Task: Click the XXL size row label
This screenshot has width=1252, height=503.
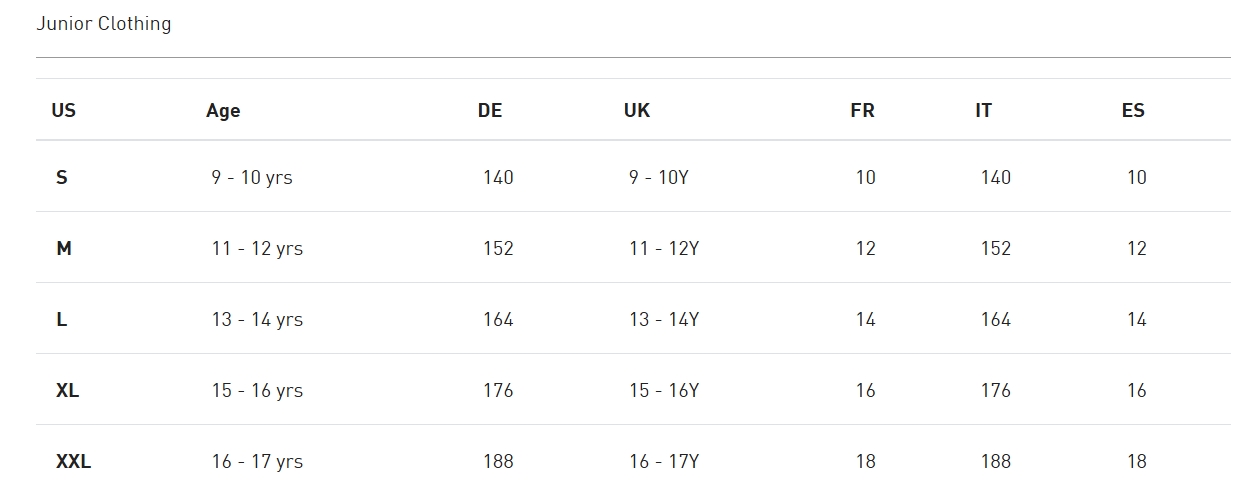Action: 74,461
